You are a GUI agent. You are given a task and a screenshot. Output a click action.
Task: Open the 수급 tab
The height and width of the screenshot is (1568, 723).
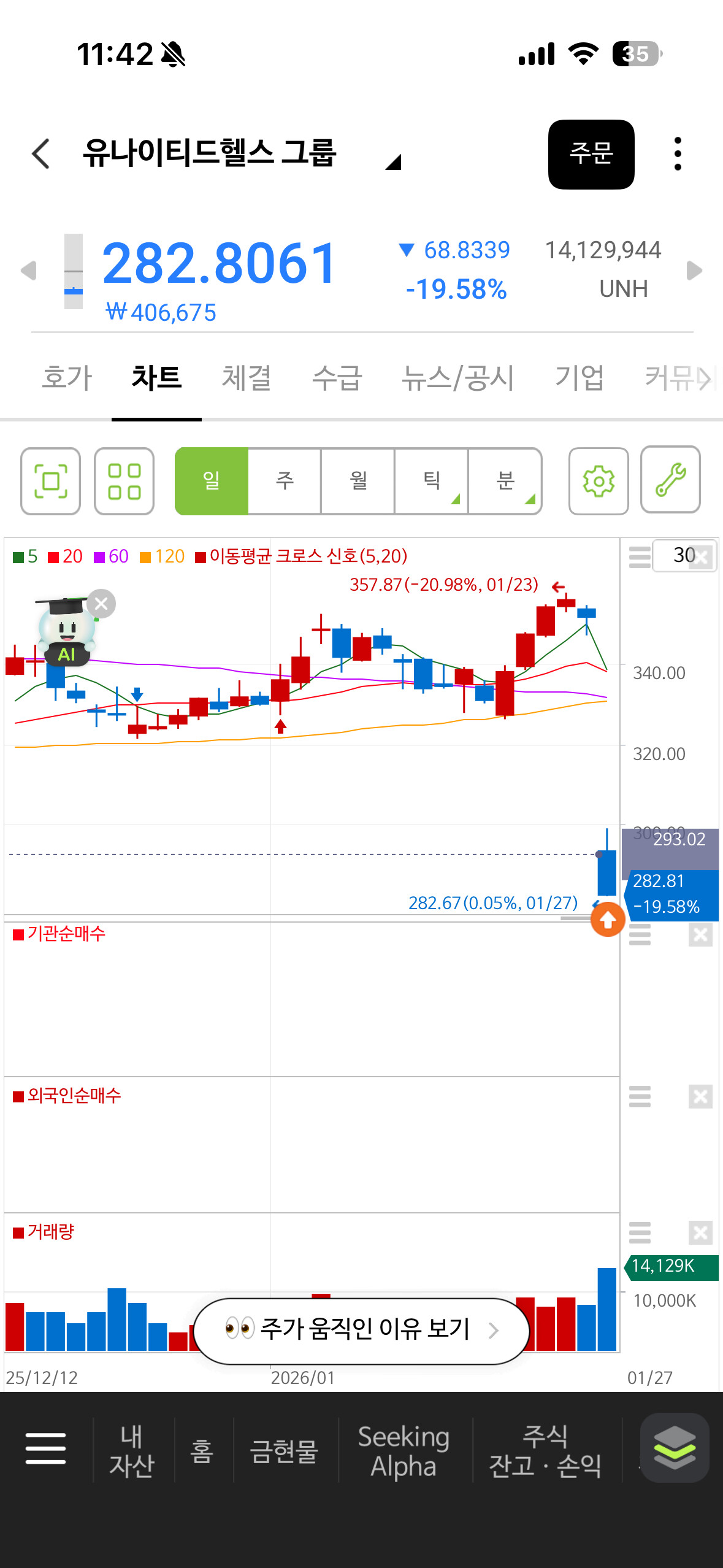click(x=337, y=377)
